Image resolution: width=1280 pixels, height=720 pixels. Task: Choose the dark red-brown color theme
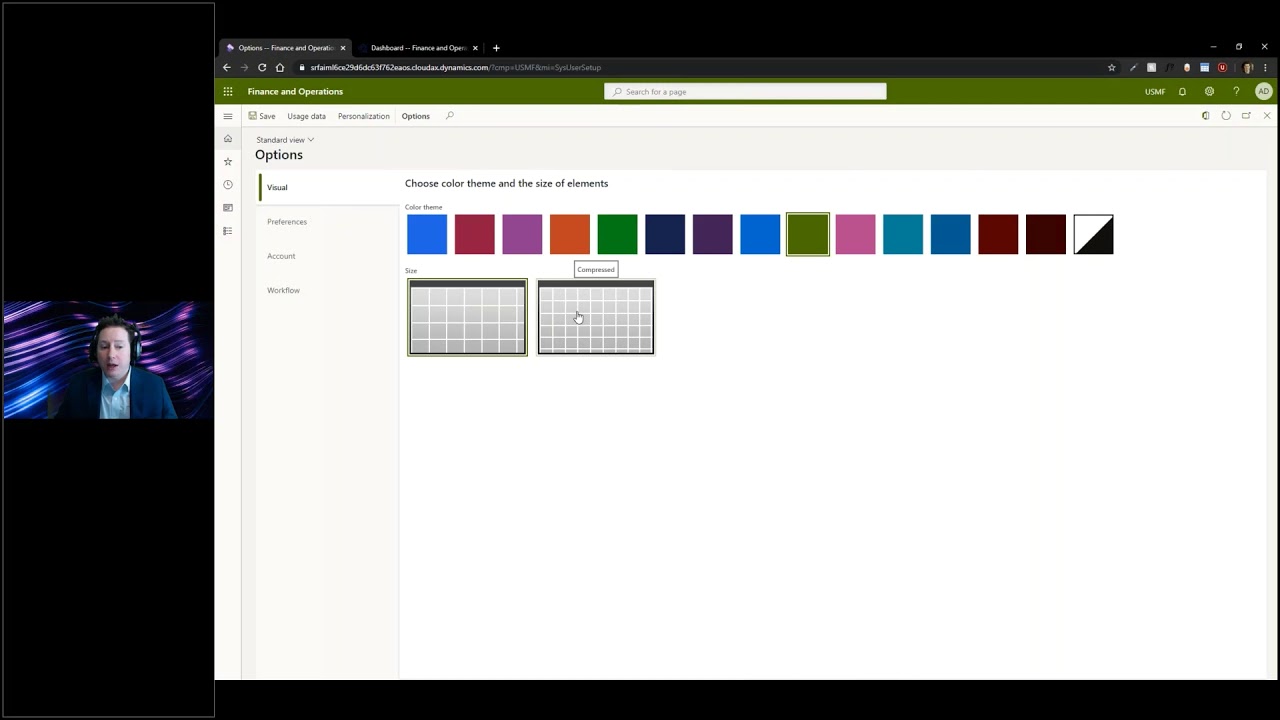click(x=998, y=234)
